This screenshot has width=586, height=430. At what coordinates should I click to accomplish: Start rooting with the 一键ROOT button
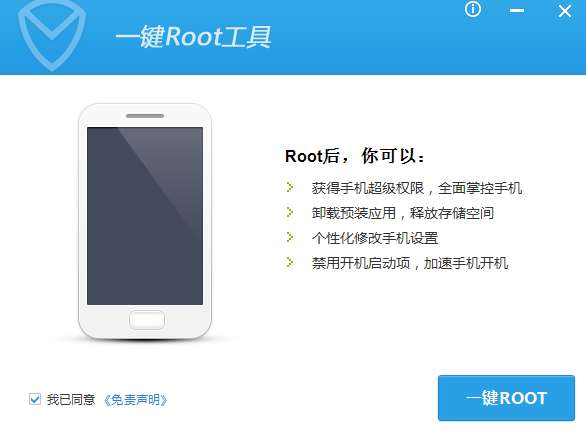(506, 398)
